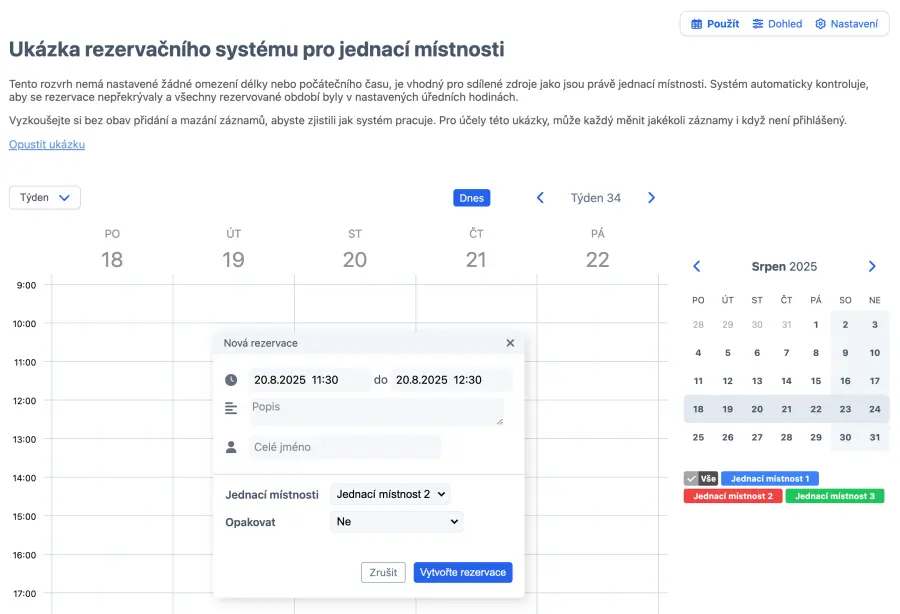Open the Opakovat repeat dropdown
900x614 pixels.
(x=396, y=521)
